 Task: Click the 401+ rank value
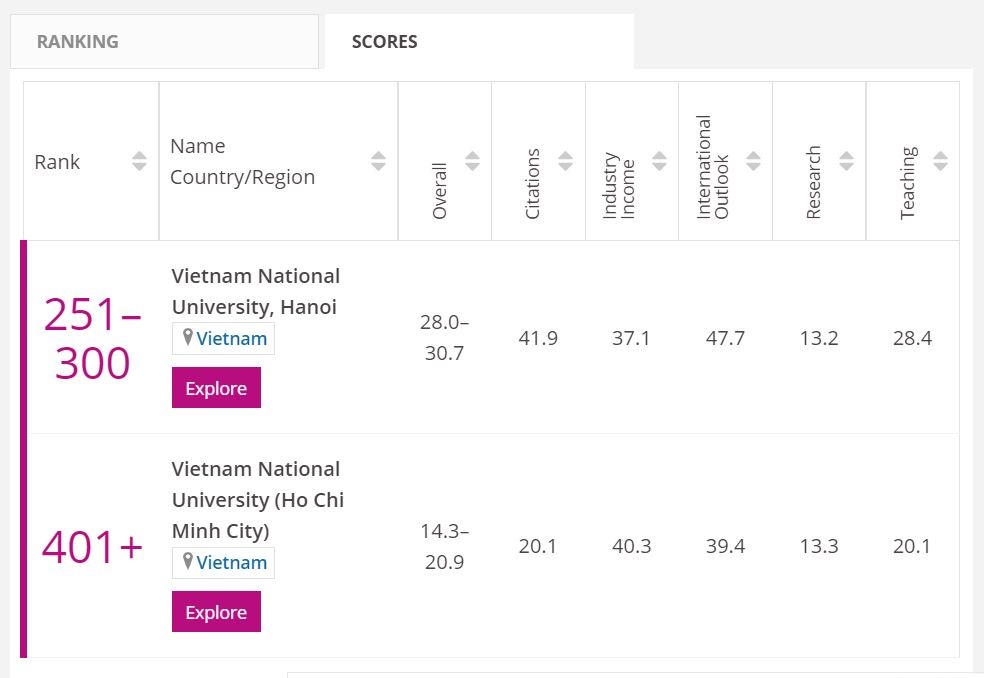(x=92, y=547)
